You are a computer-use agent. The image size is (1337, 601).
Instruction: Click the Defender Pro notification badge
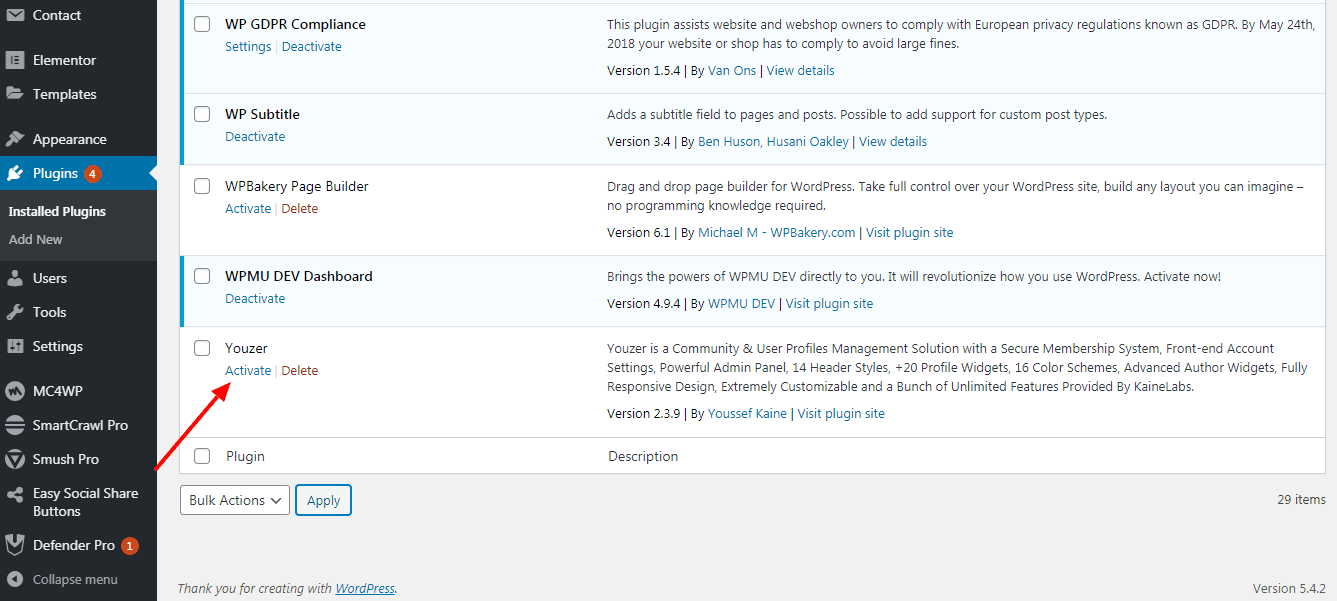click(x=130, y=546)
